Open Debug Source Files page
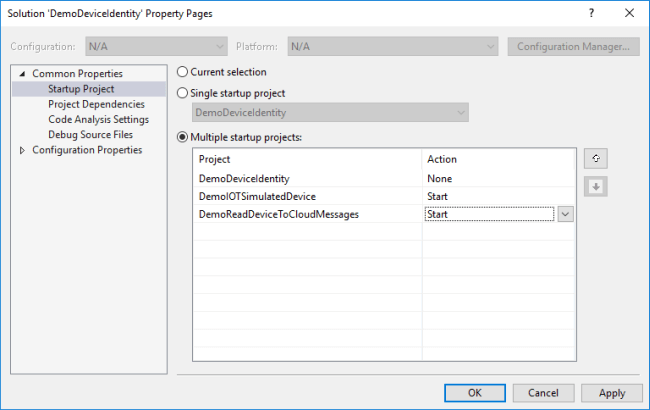Image resolution: width=650 pixels, height=410 pixels. point(90,134)
